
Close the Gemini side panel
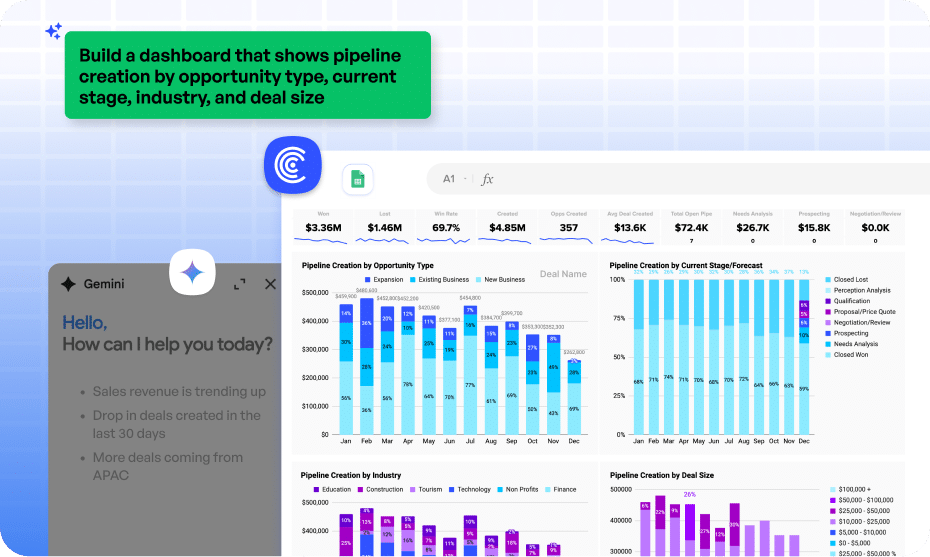270,284
